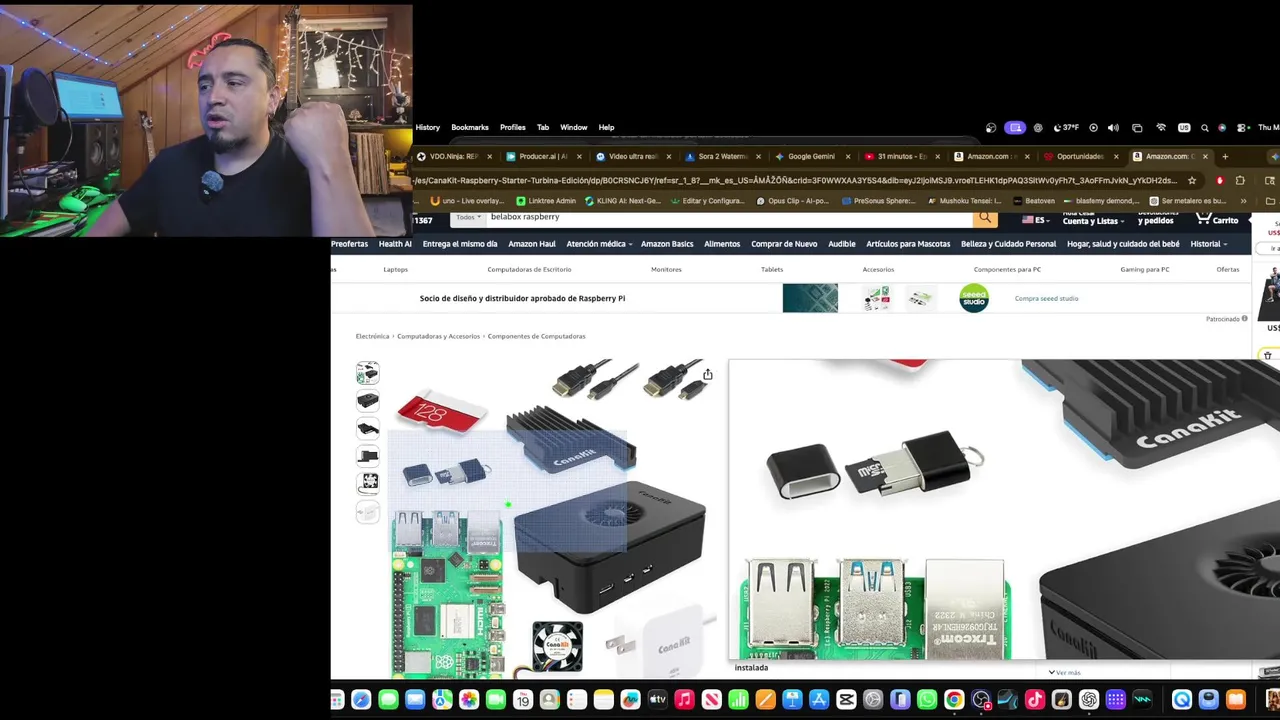Switch to the Google Gemini tab
Screen dimensions: 1280x720
click(810, 157)
